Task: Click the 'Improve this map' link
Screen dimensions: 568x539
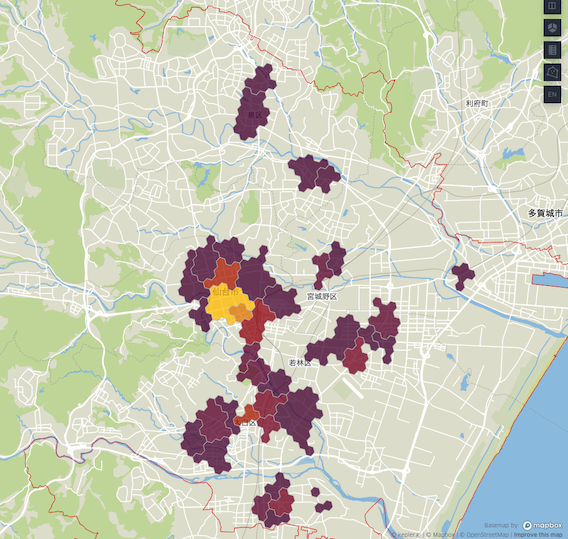Action: (x=538, y=535)
